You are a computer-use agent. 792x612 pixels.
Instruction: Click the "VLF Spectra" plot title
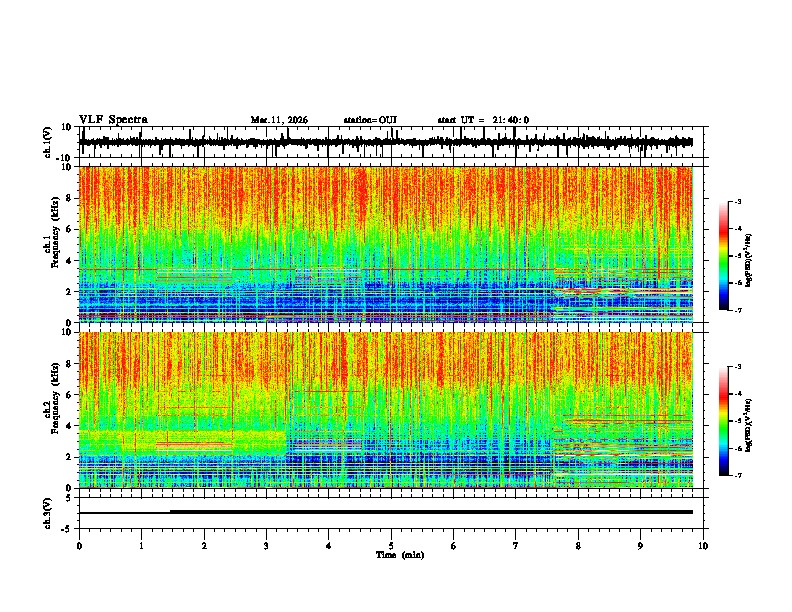coord(113,120)
